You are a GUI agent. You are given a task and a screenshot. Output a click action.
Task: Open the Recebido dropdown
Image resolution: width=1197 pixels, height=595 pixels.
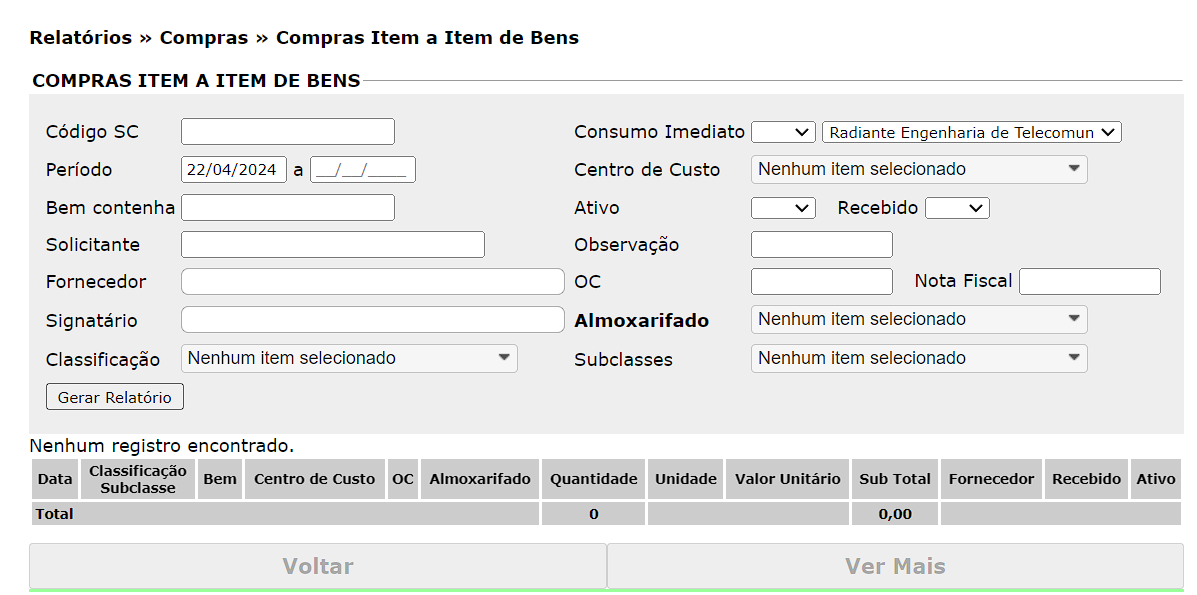(956, 208)
